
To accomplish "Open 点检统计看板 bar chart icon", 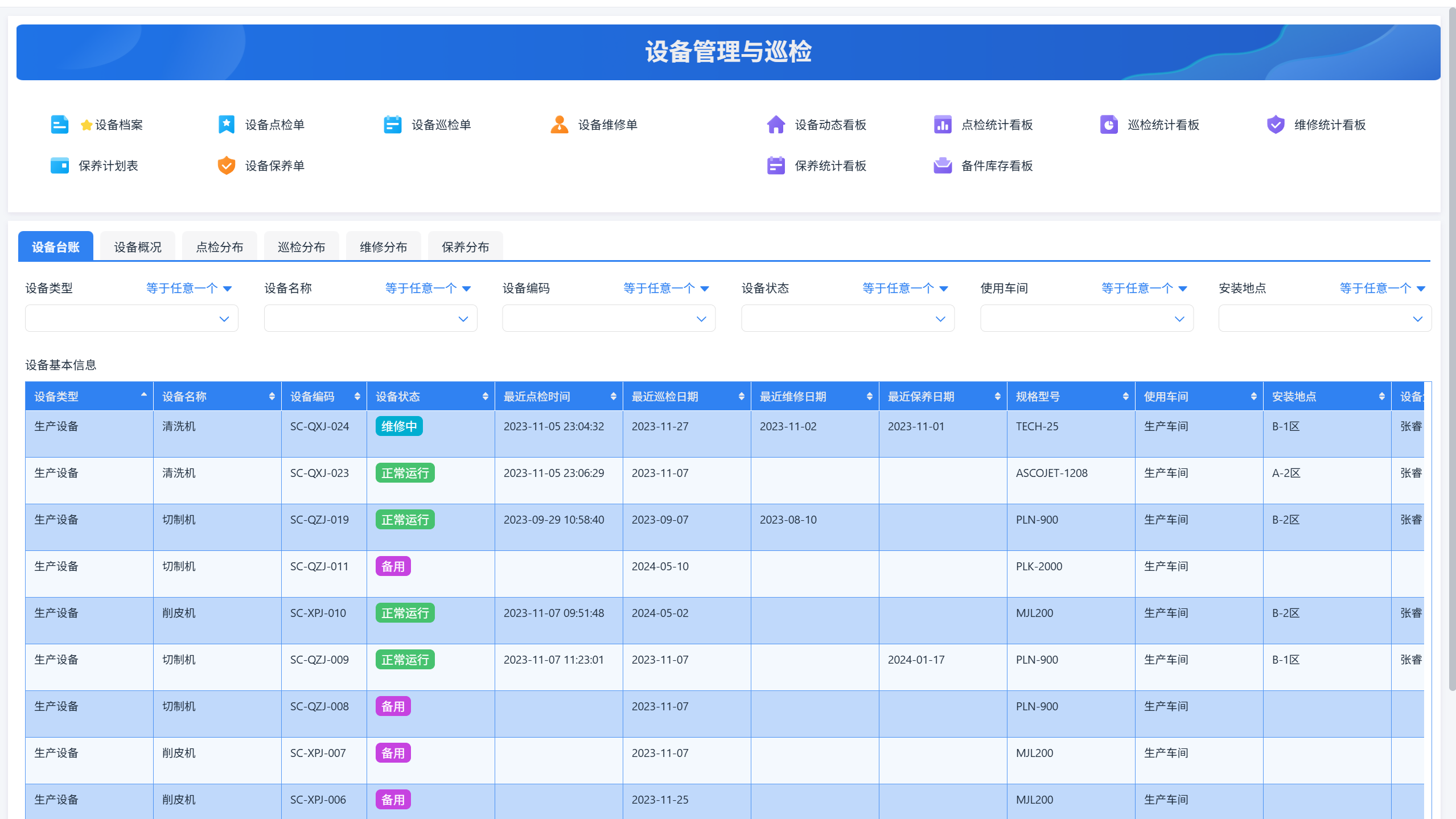I will coord(942,125).
